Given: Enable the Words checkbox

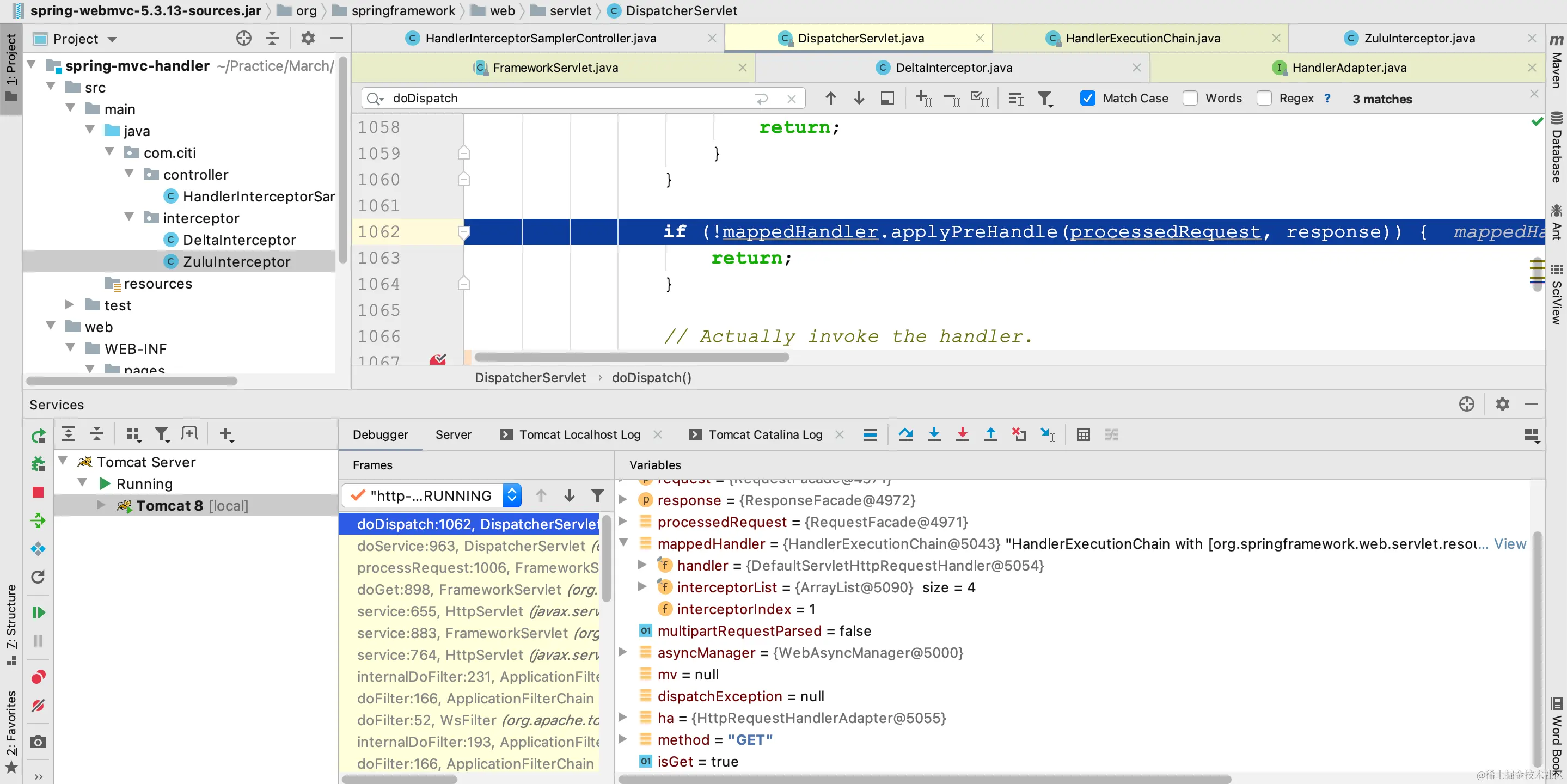Looking at the screenshot, I should (x=1190, y=98).
